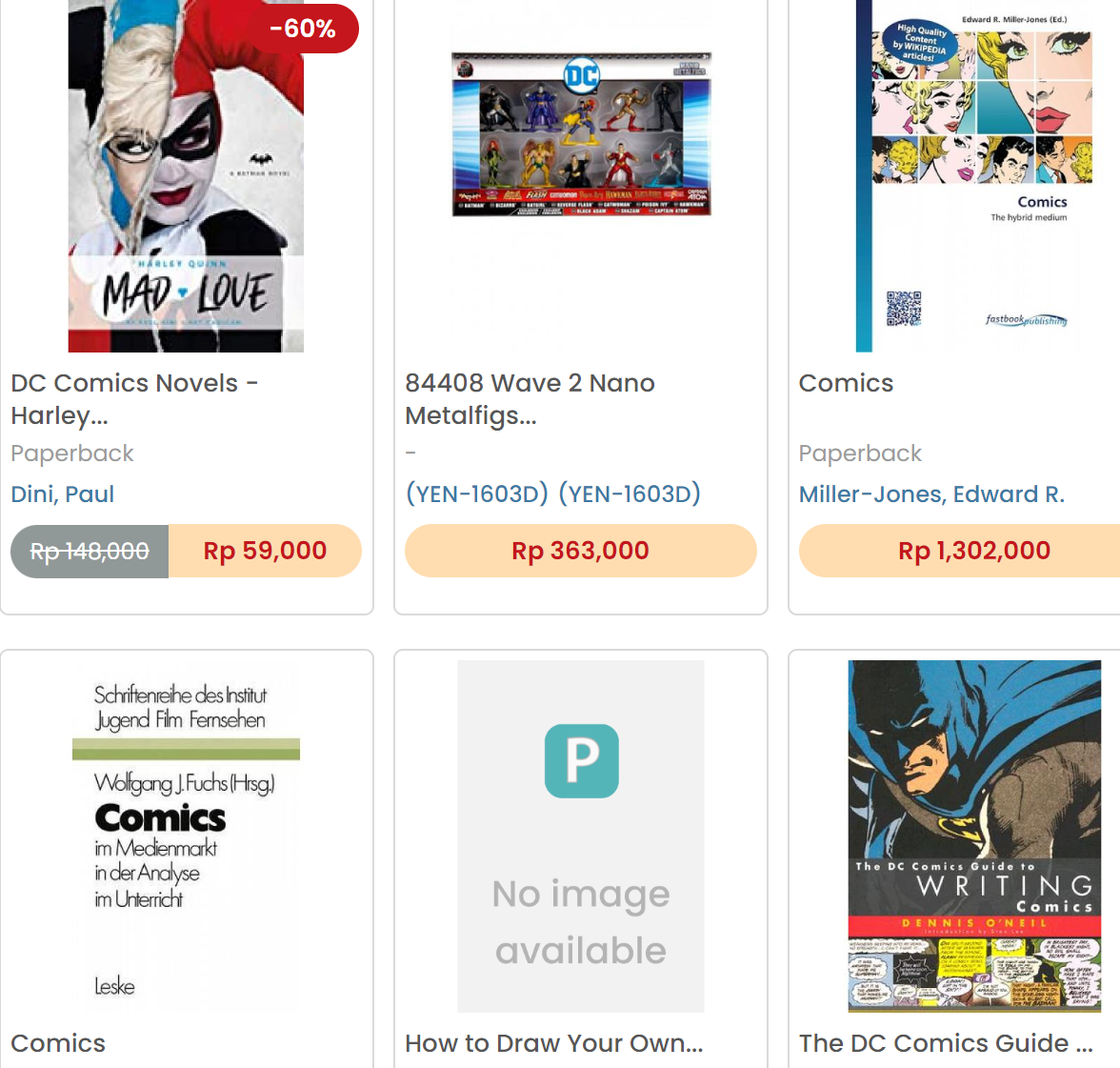Screen dimensions: 1120x1068
Task: Click the Rp 363,000 price button
Action: (581, 551)
